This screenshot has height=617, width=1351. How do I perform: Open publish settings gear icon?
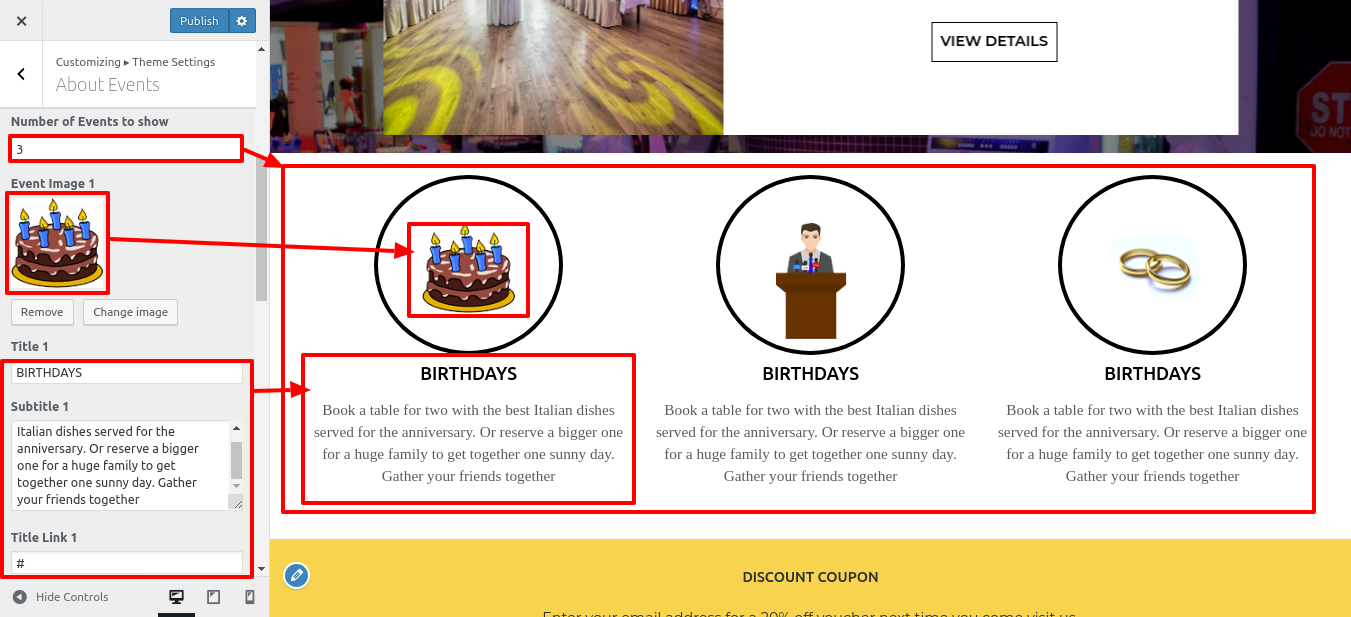pos(242,21)
